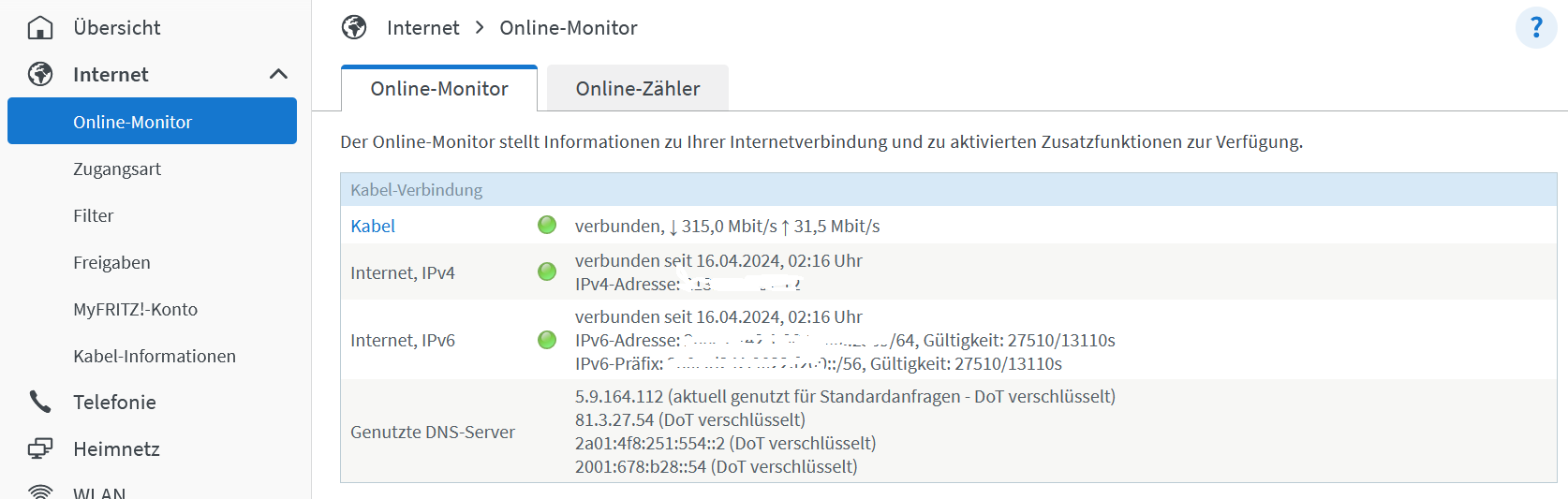
Task: Click the green Kabel status indicator
Action: [547, 225]
